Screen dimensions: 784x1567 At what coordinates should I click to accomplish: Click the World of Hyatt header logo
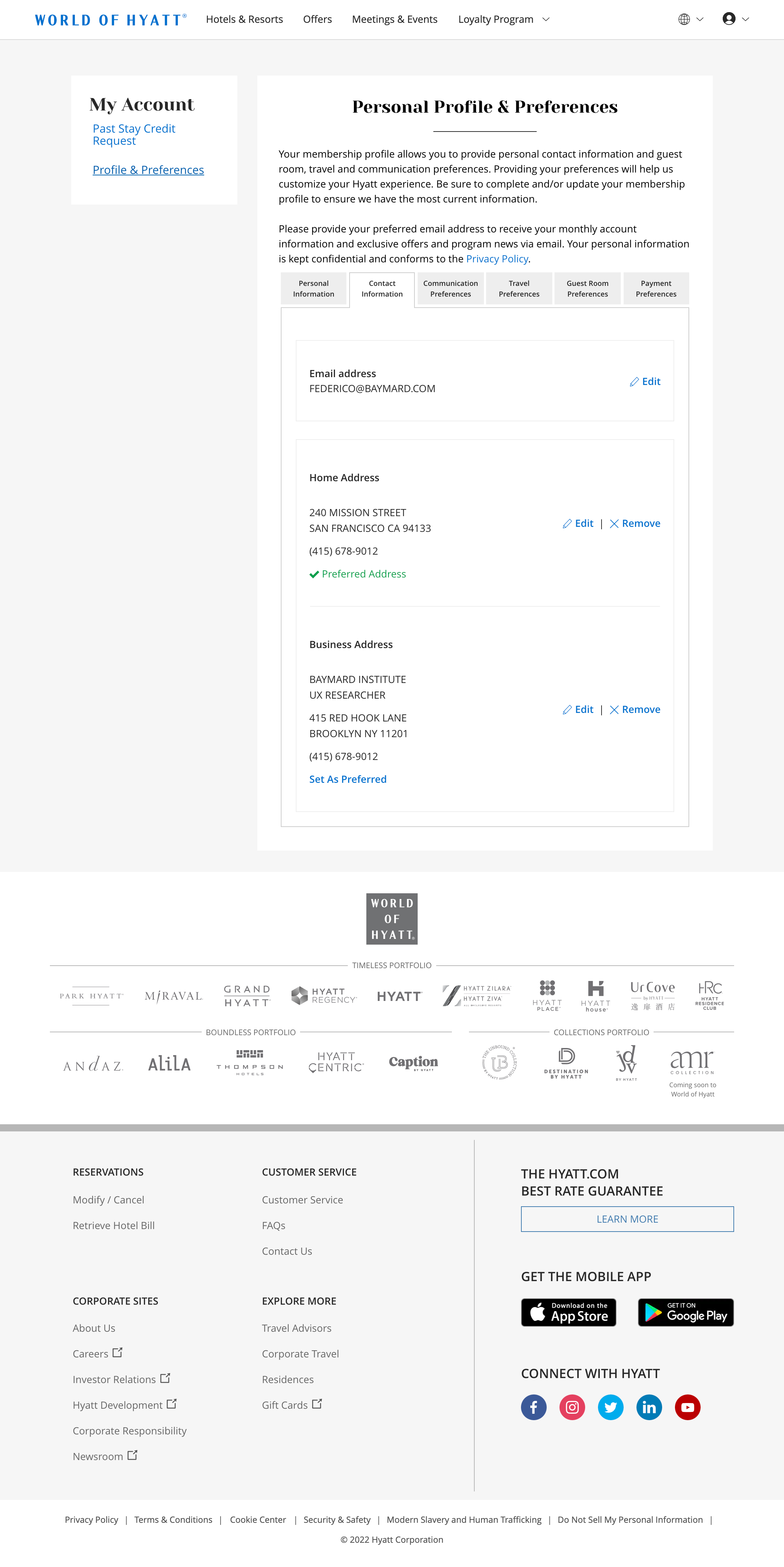(x=111, y=20)
